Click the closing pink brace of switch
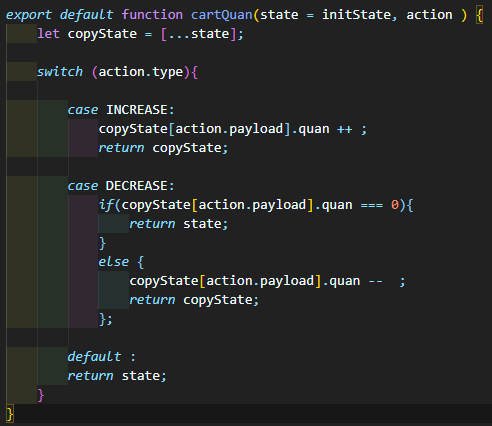This screenshot has height=426, width=492. coord(41,395)
